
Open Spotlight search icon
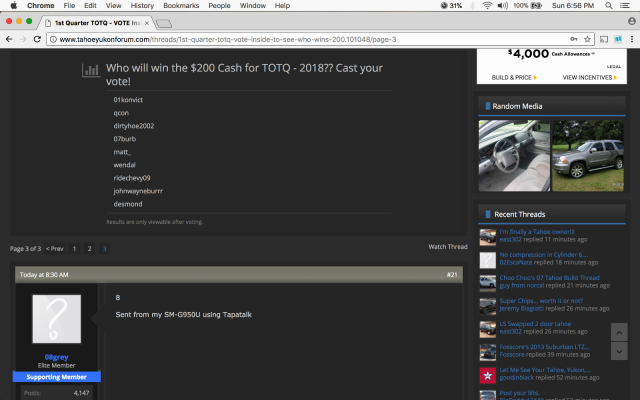pyautogui.click(x=608, y=5)
